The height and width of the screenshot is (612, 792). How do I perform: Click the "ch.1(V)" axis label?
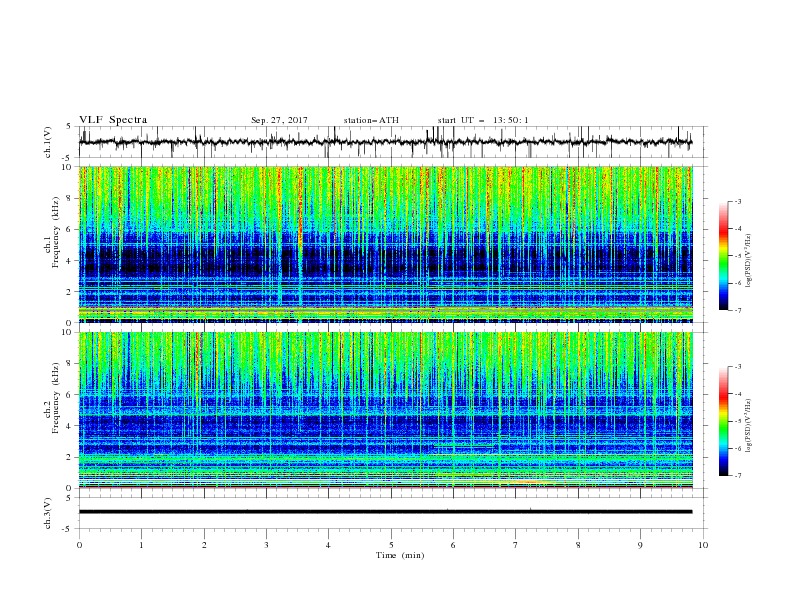click(48, 142)
